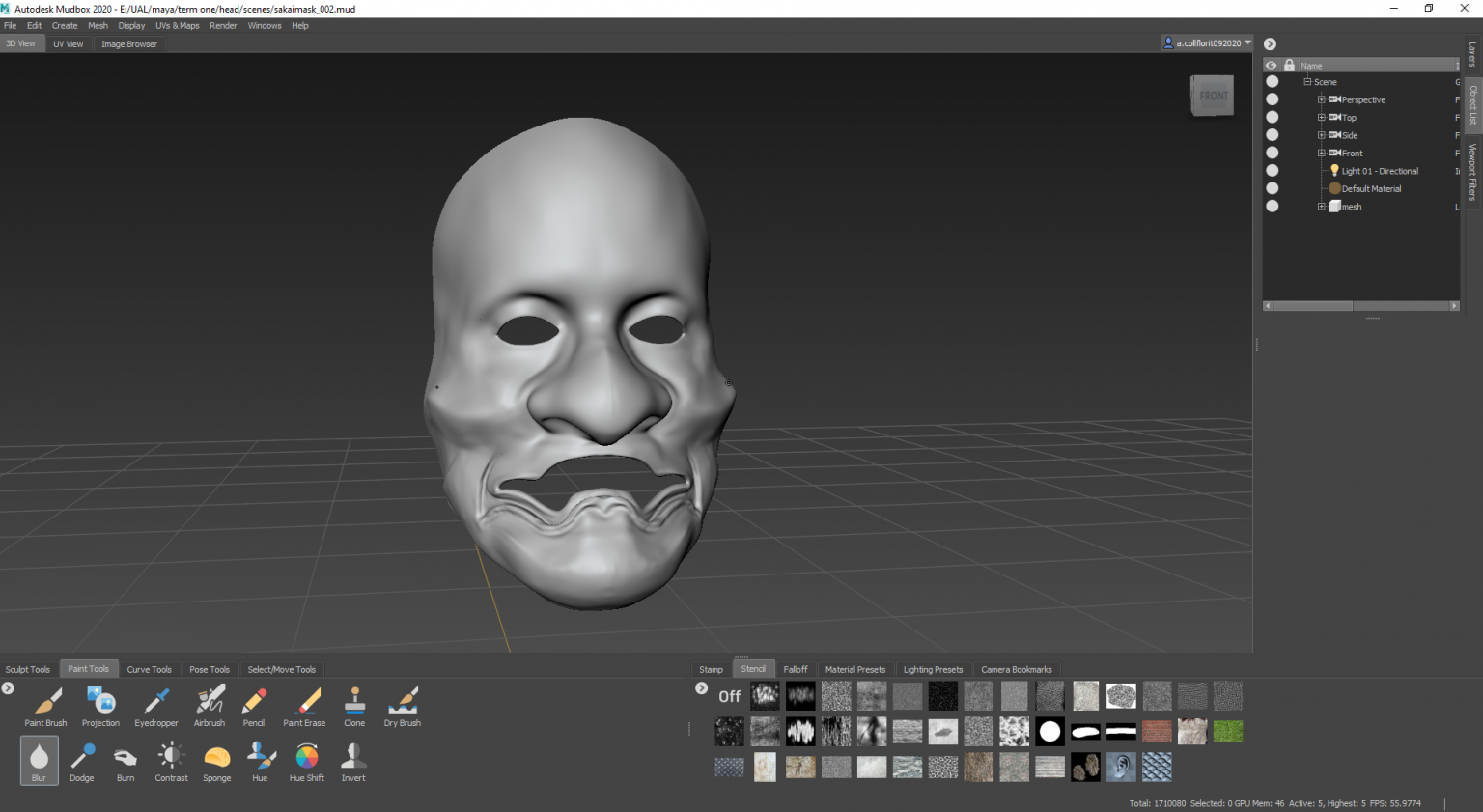Pick the Eyedropper tool
The height and width of the screenshot is (812, 1483).
click(x=155, y=705)
